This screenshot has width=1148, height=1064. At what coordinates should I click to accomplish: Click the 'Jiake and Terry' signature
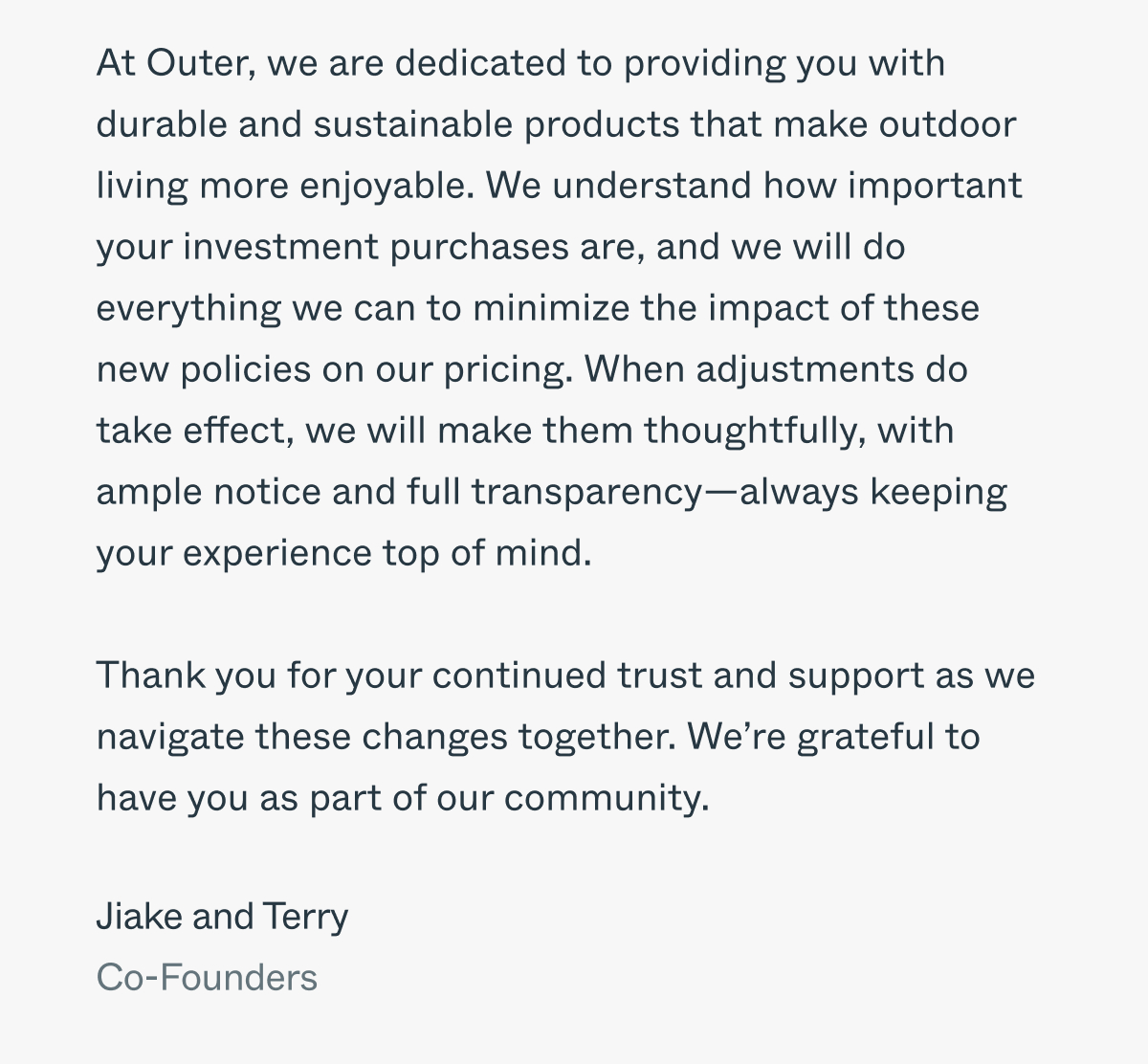click(222, 918)
